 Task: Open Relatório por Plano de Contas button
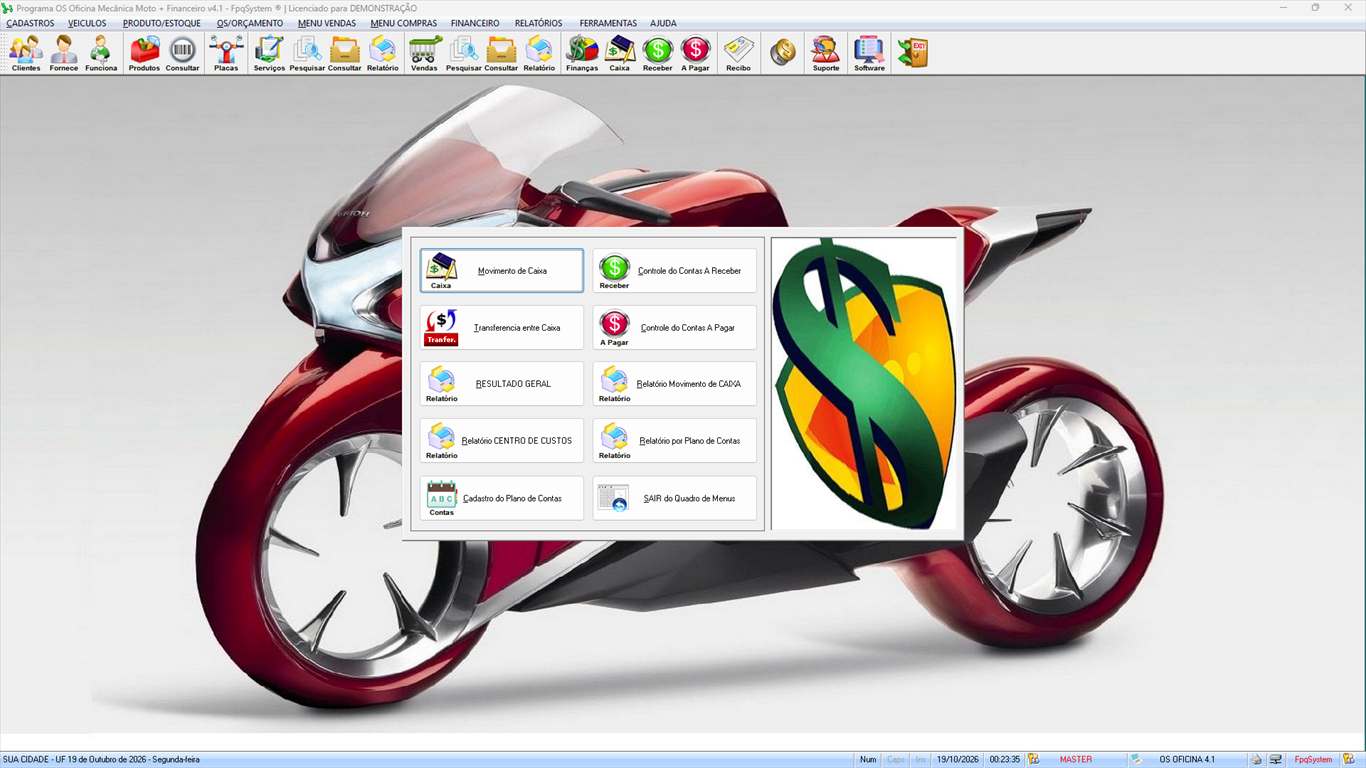point(675,441)
